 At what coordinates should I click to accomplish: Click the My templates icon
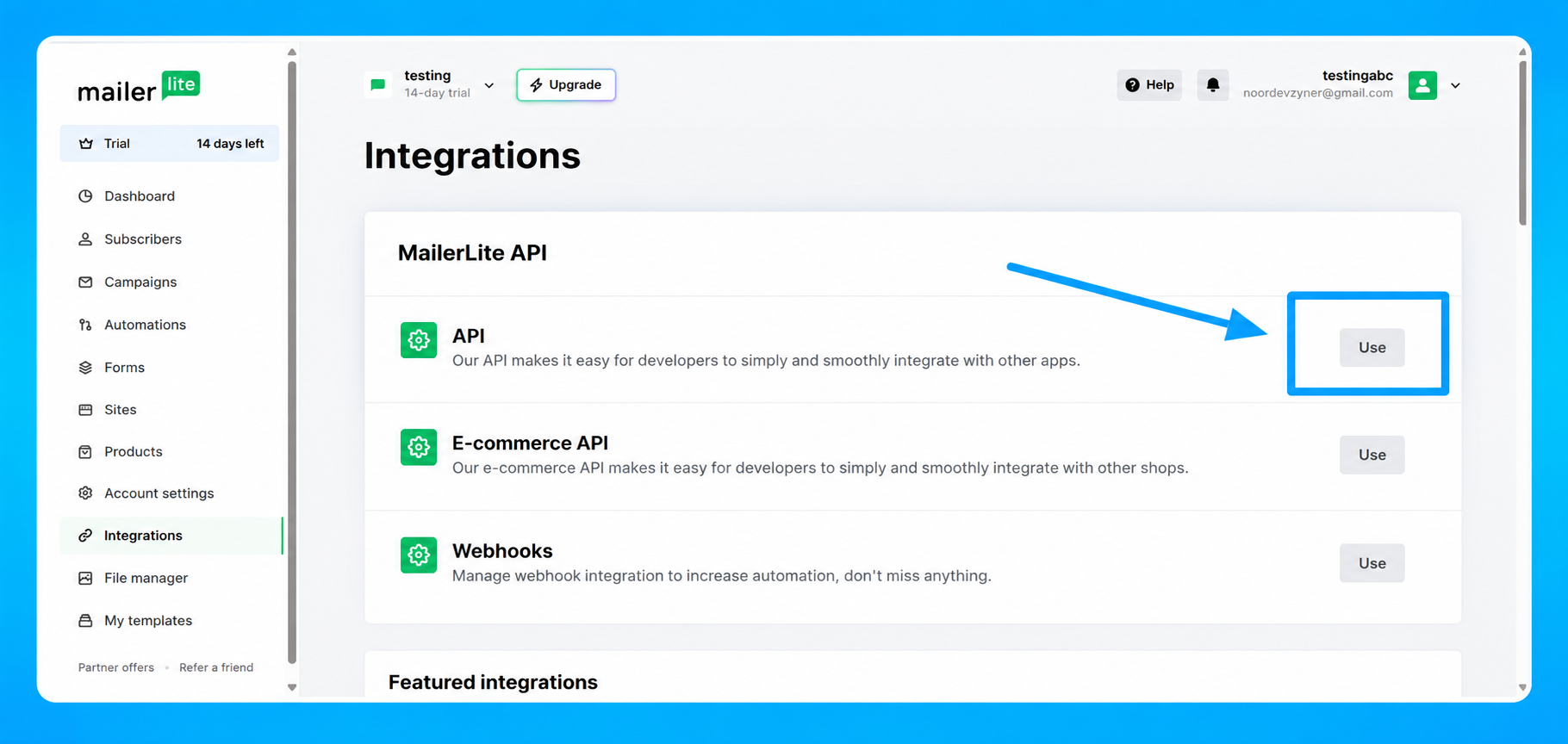point(85,621)
